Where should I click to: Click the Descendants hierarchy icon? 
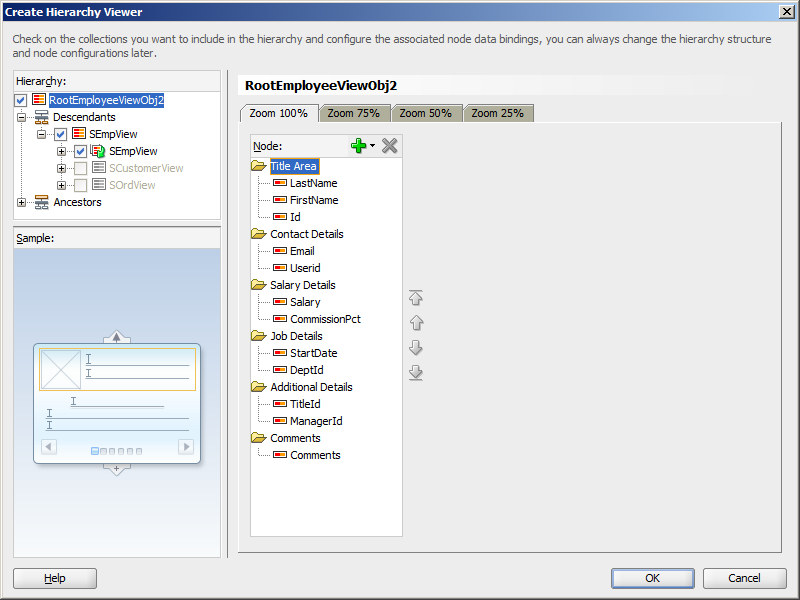(41, 117)
